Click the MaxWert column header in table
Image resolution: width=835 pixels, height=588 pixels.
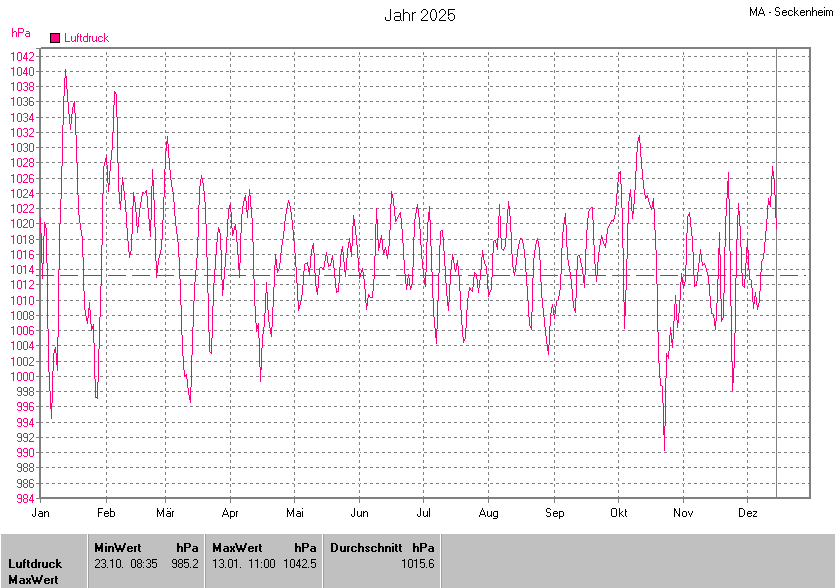point(237,548)
